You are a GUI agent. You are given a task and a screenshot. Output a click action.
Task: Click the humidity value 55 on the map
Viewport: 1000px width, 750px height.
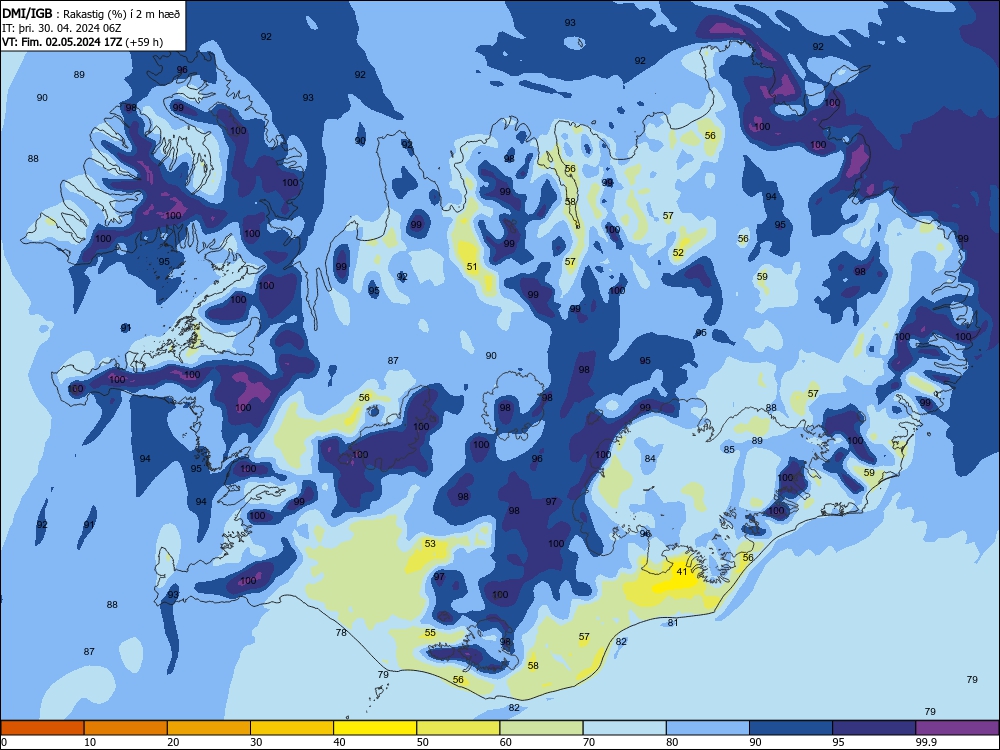click(x=430, y=633)
